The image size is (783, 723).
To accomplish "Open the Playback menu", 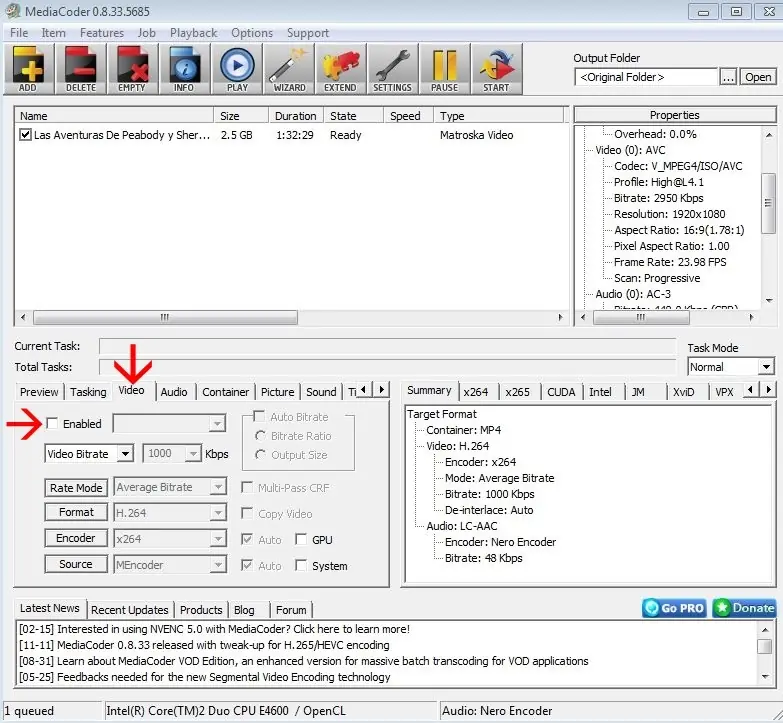I will click(x=194, y=33).
